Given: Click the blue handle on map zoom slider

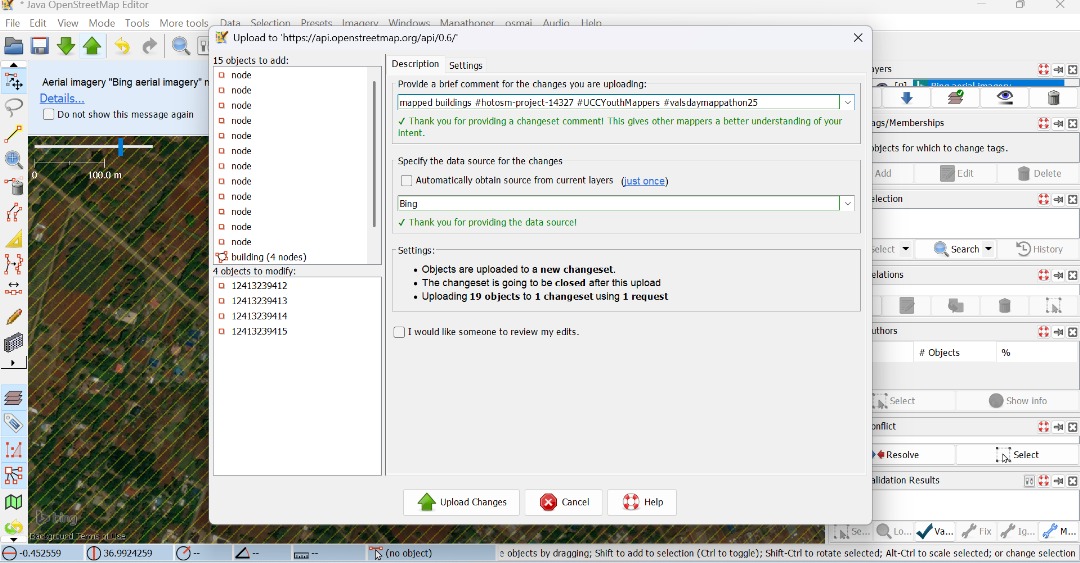Looking at the screenshot, I should click(121, 146).
